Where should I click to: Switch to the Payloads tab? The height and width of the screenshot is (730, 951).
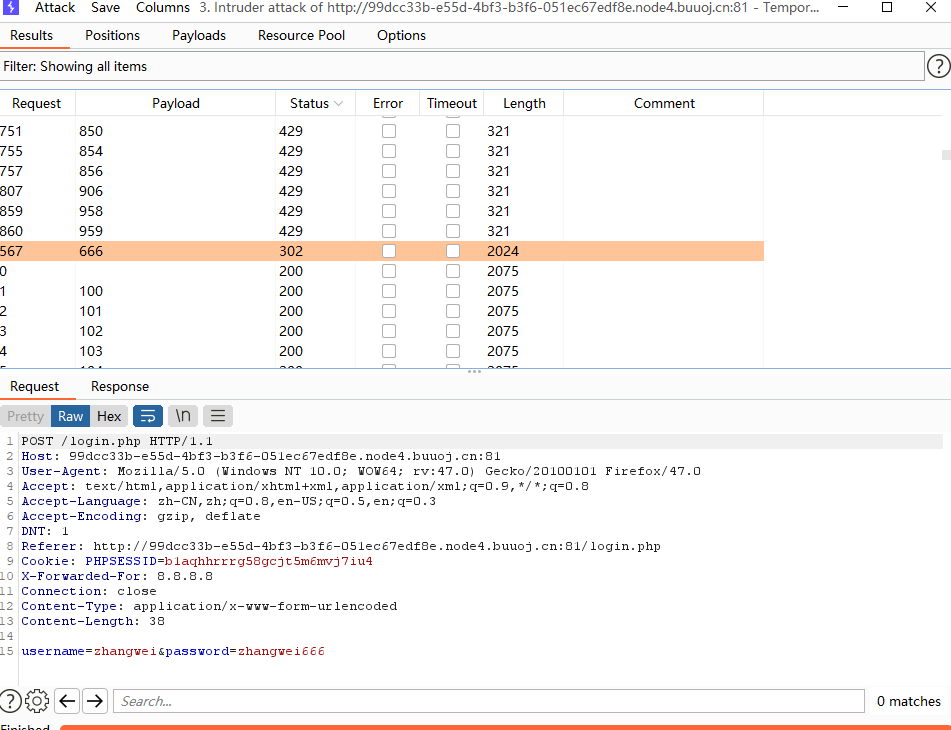tap(199, 35)
